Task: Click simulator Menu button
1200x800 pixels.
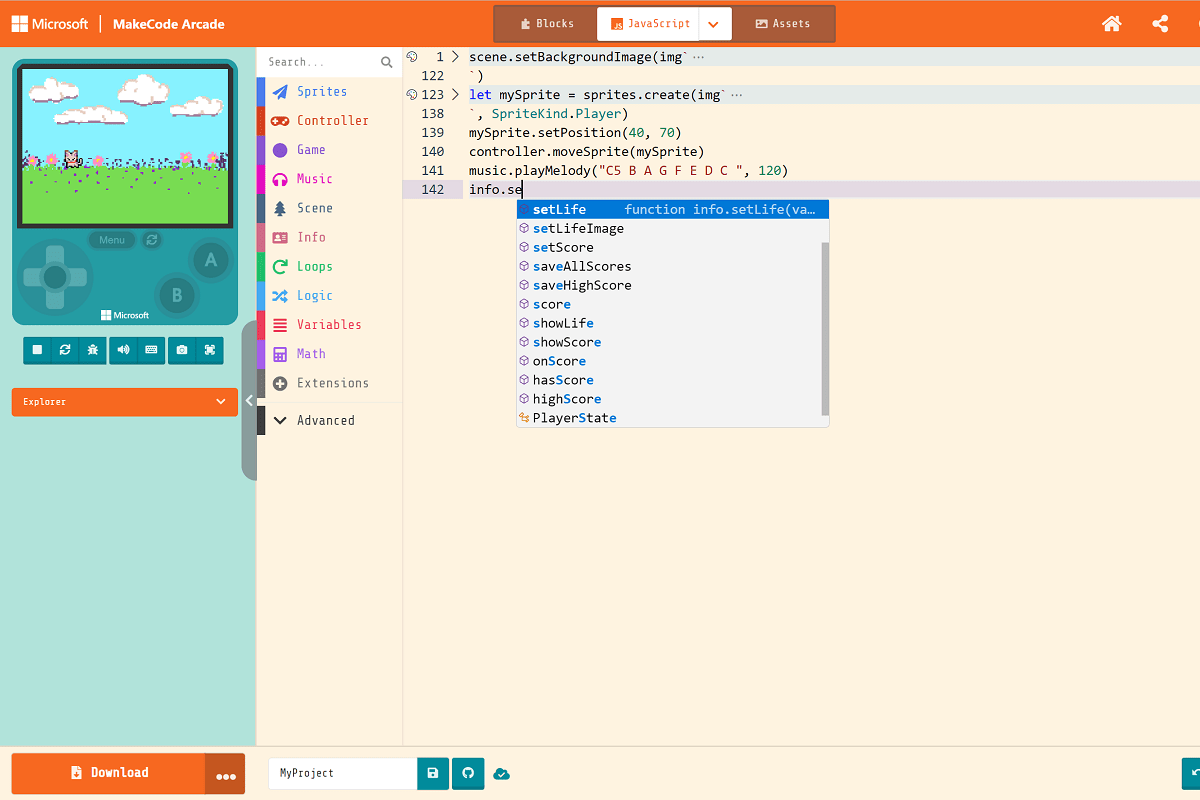Action: [x=112, y=240]
